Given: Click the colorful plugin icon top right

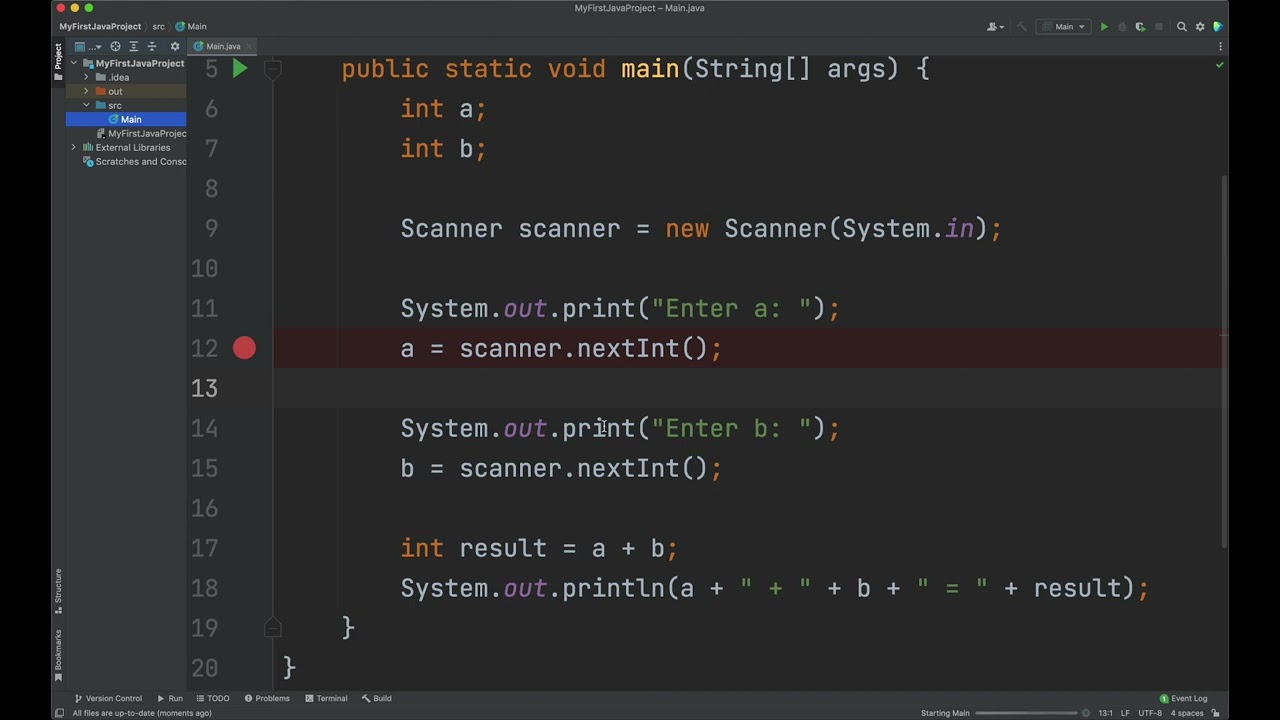Looking at the screenshot, I should [x=1218, y=27].
